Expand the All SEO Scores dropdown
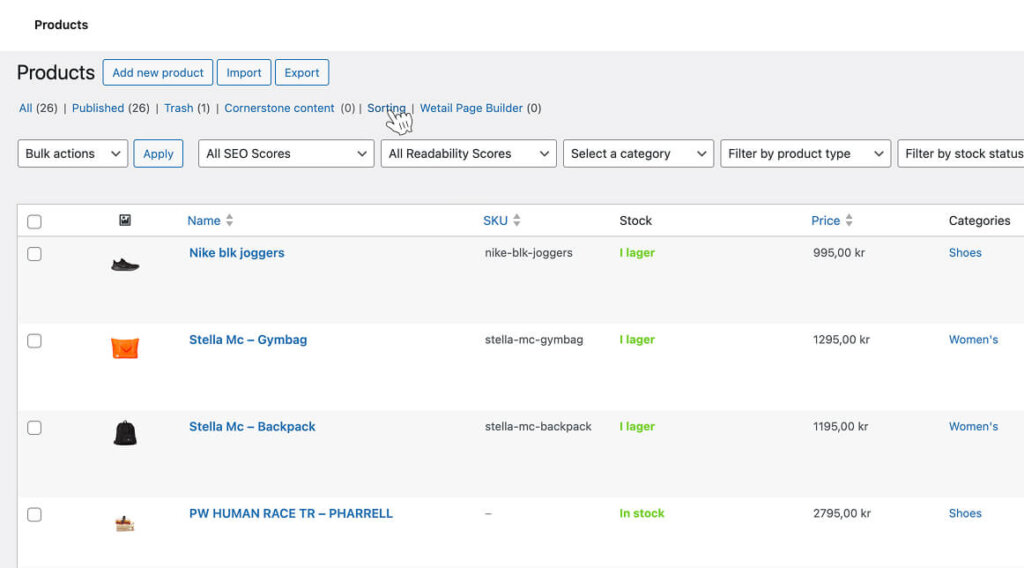The height and width of the screenshot is (568, 1024). click(287, 154)
